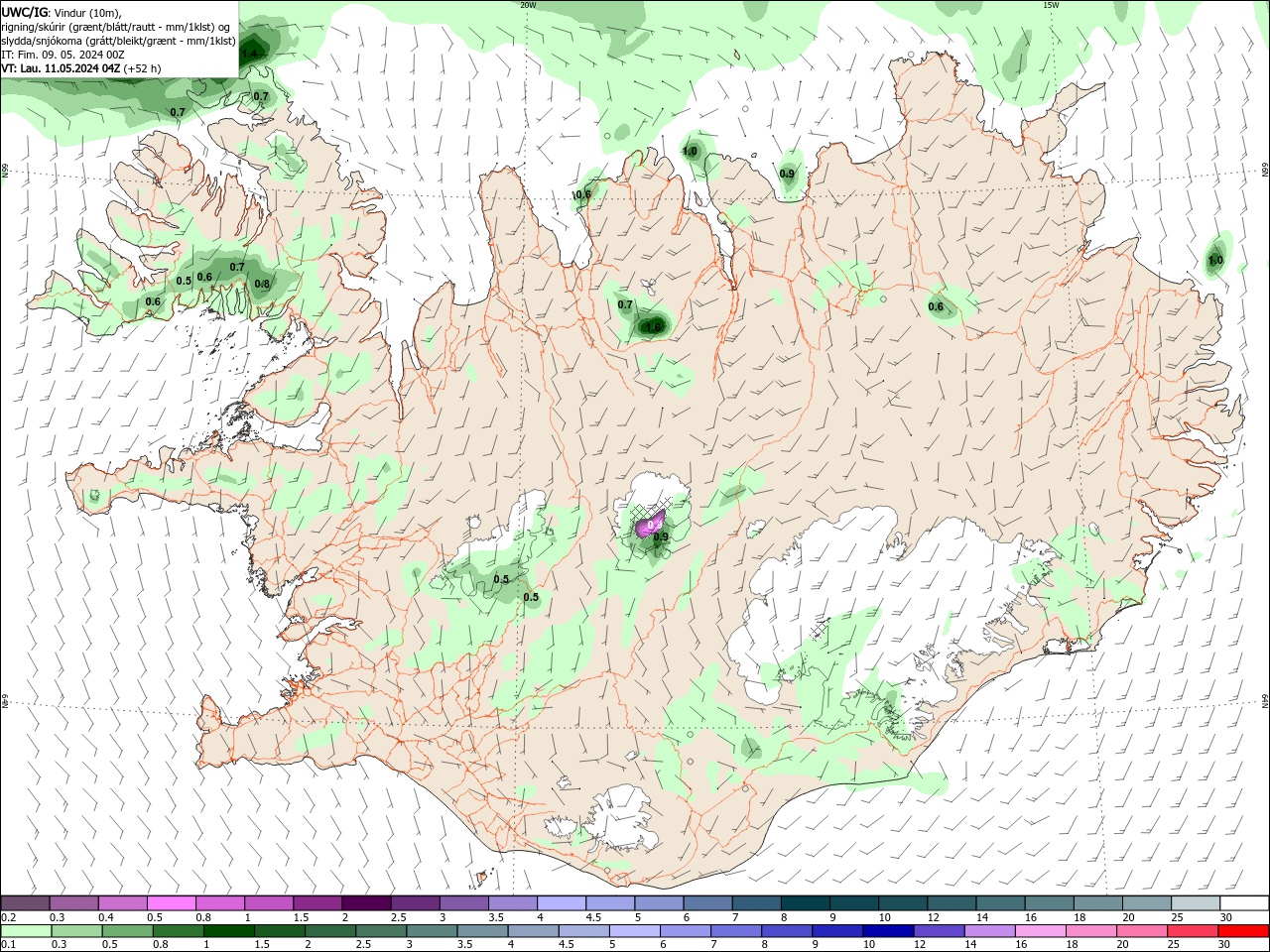The width and height of the screenshot is (1270, 952).
Task: Click the purple 12 mm swatch in rain legend
Action: pos(938,931)
